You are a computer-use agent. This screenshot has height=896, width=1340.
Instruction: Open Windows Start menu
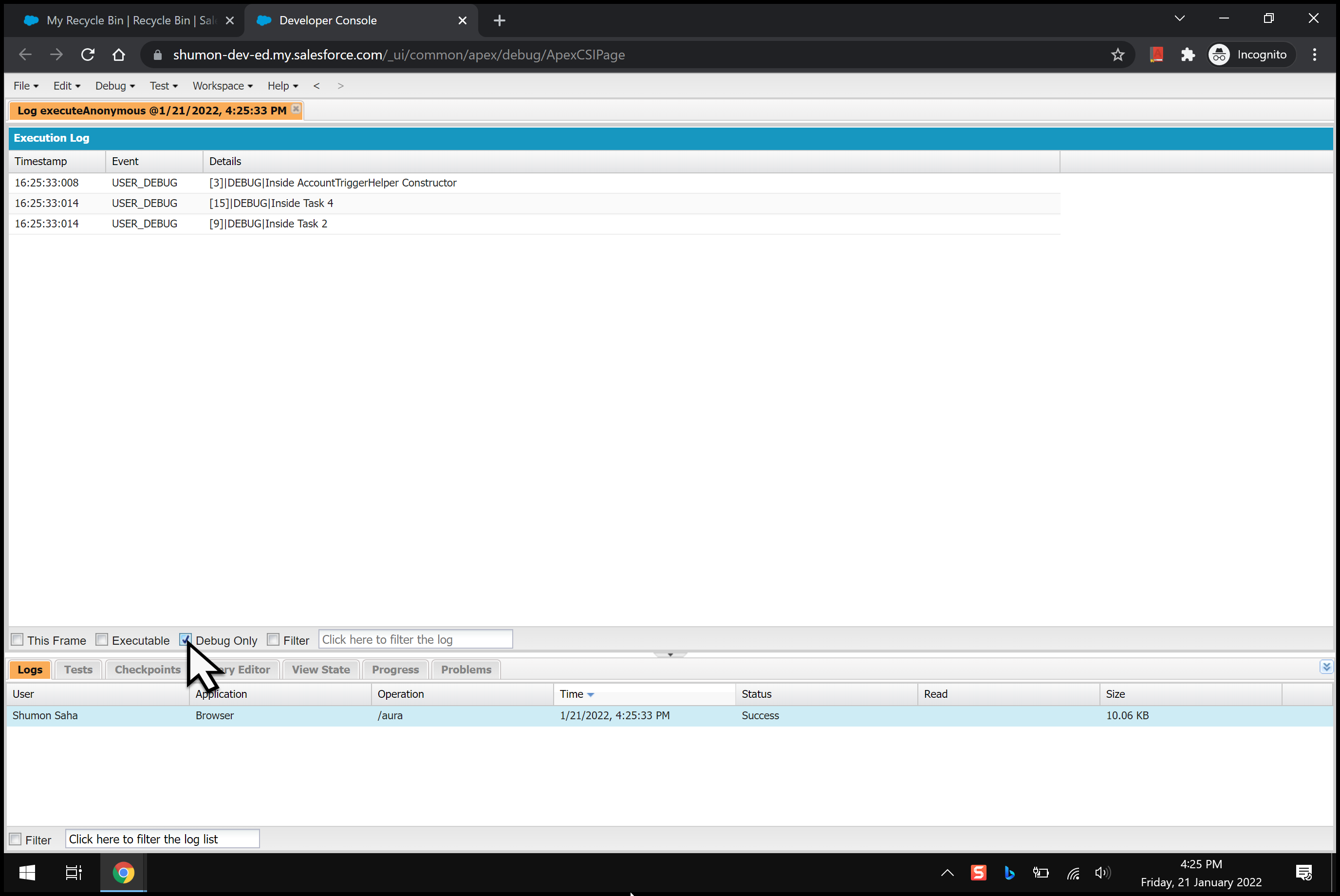pyautogui.click(x=27, y=873)
